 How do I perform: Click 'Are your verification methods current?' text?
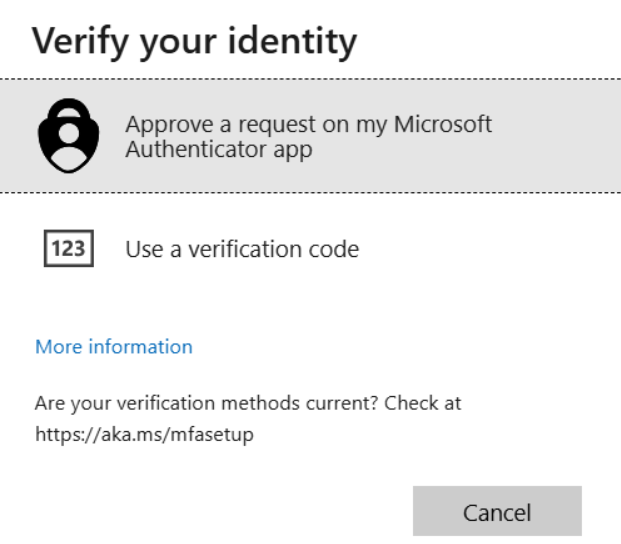pos(206,404)
